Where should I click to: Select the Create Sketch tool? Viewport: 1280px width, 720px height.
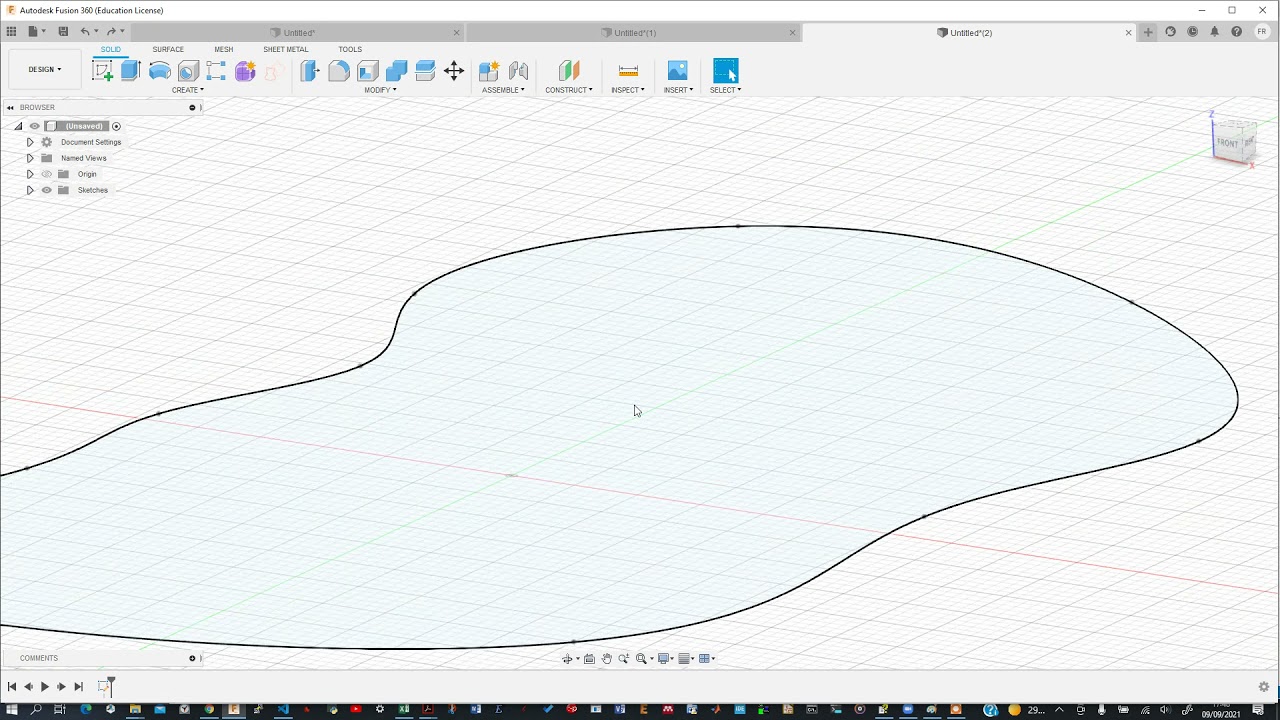coord(102,71)
